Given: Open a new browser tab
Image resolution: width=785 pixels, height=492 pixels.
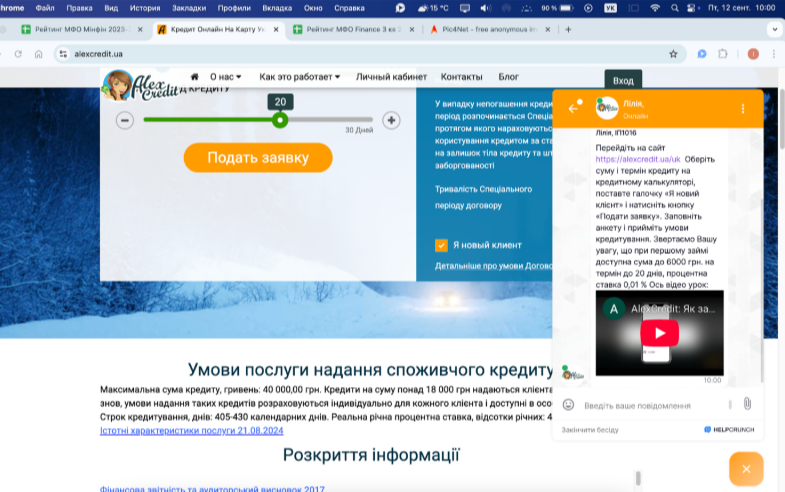Looking at the screenshot, I should tap(568, 30).
